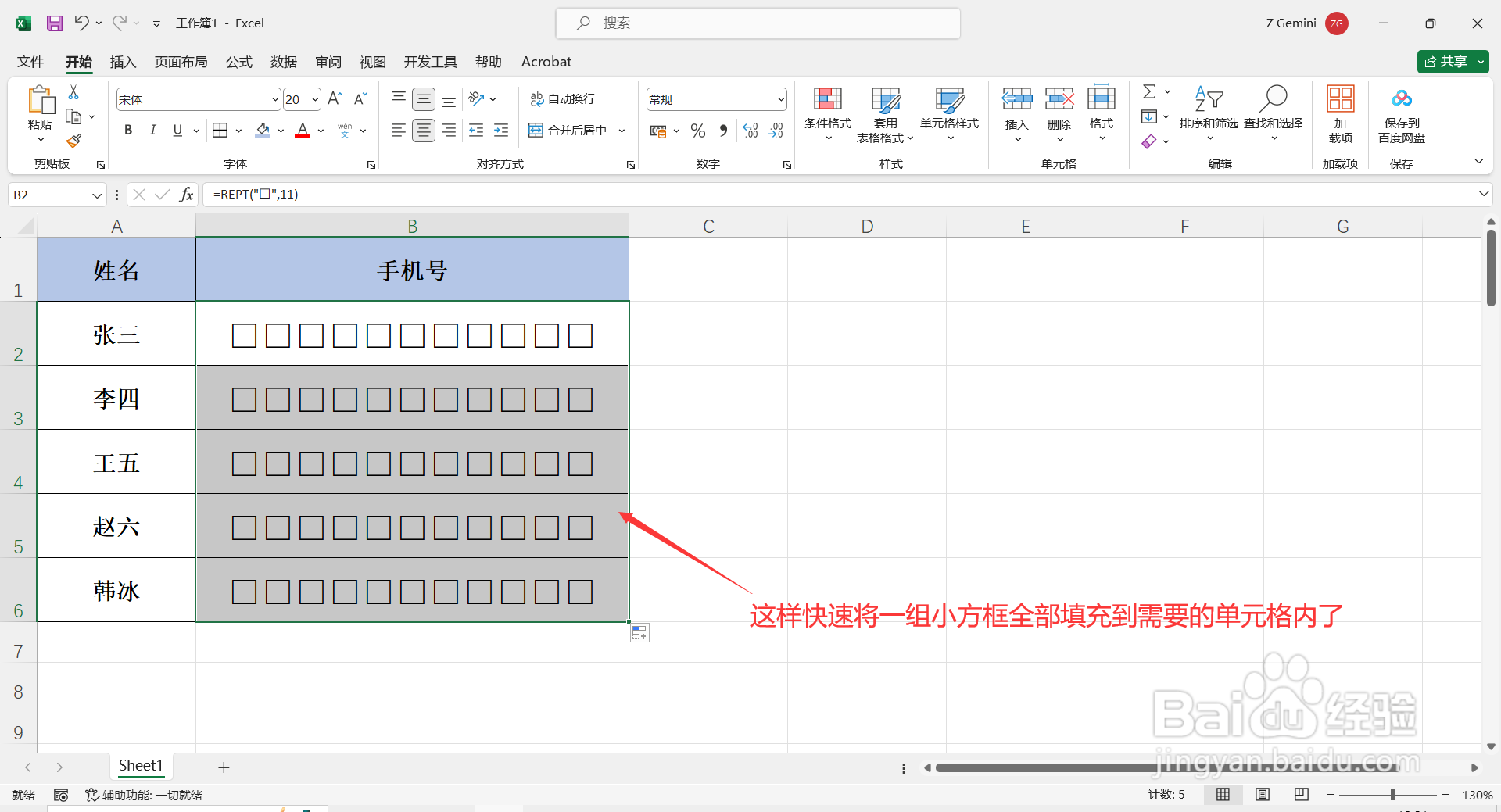This screenshot has height=812, width=1501.
Task: Click the 合并后居中 merge cells icon
Action: [x=535, y=130]
